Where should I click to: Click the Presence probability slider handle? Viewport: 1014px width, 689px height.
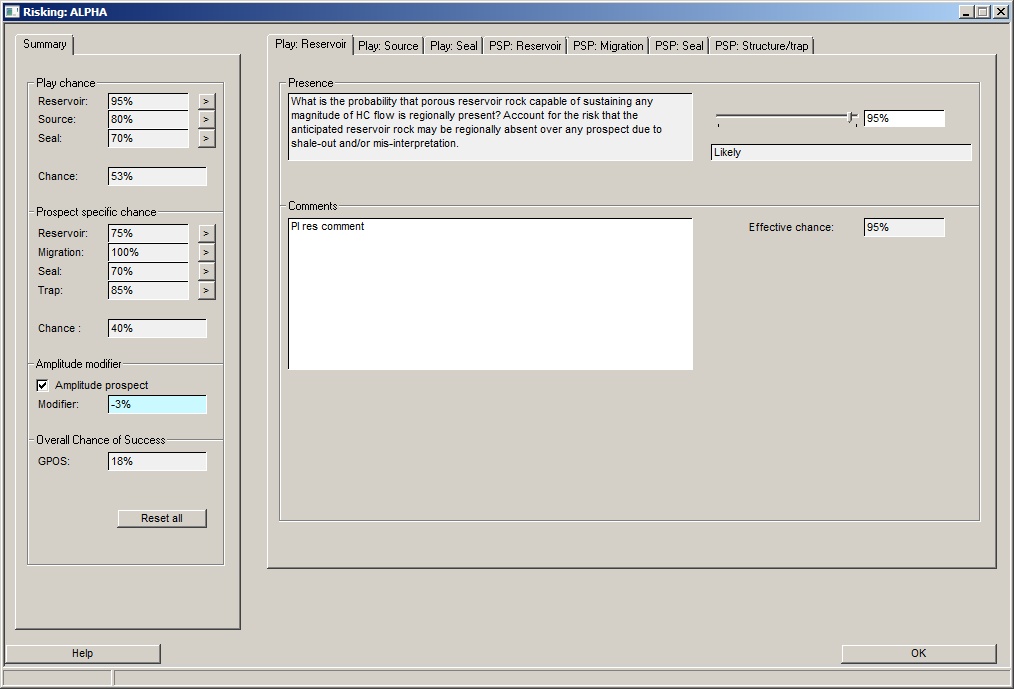[x=852, y=118]
